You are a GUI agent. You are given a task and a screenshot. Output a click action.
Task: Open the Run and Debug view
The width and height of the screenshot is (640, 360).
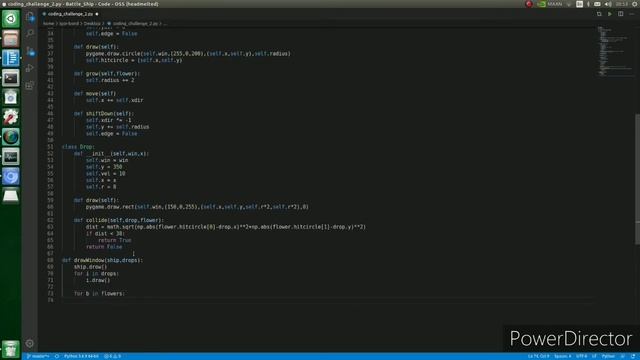30,68
